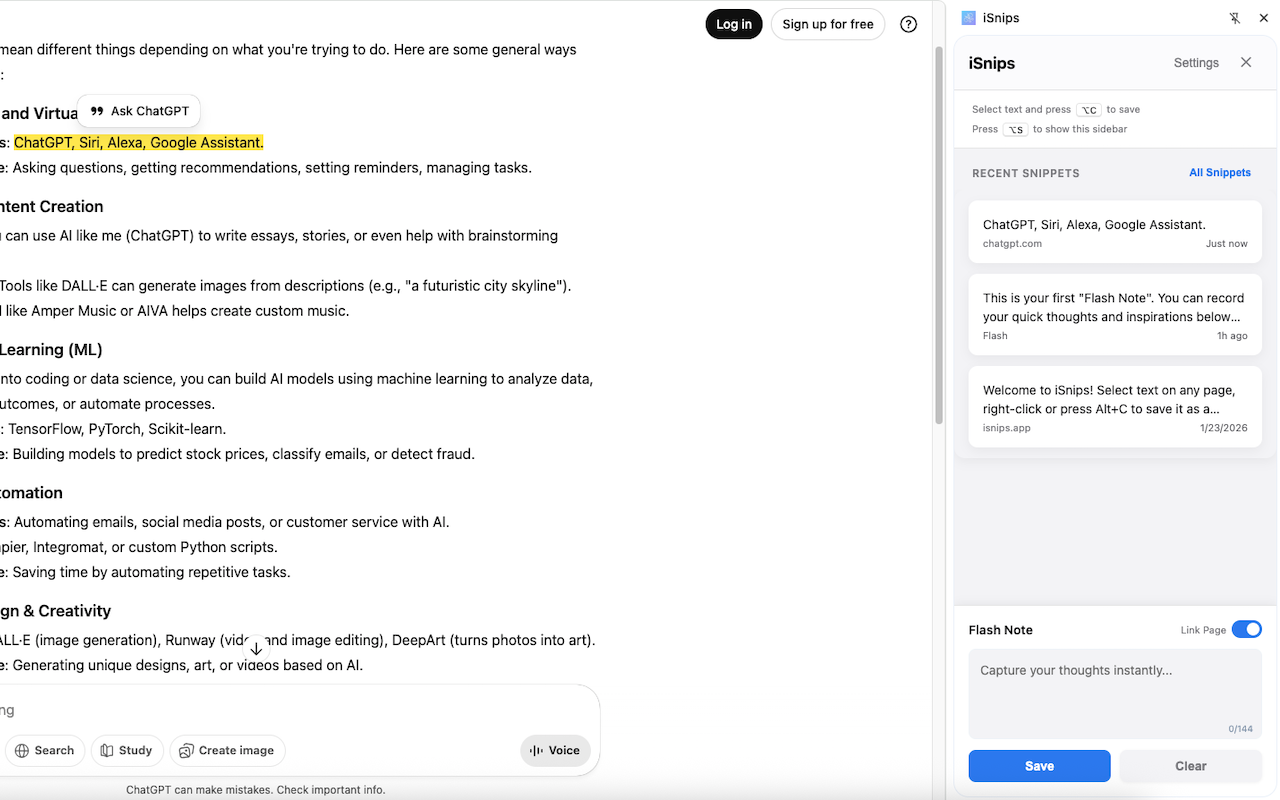Click the scroll-to-bottom arrow in the chat
This screenshot has width=1280, height=800.
256,648
